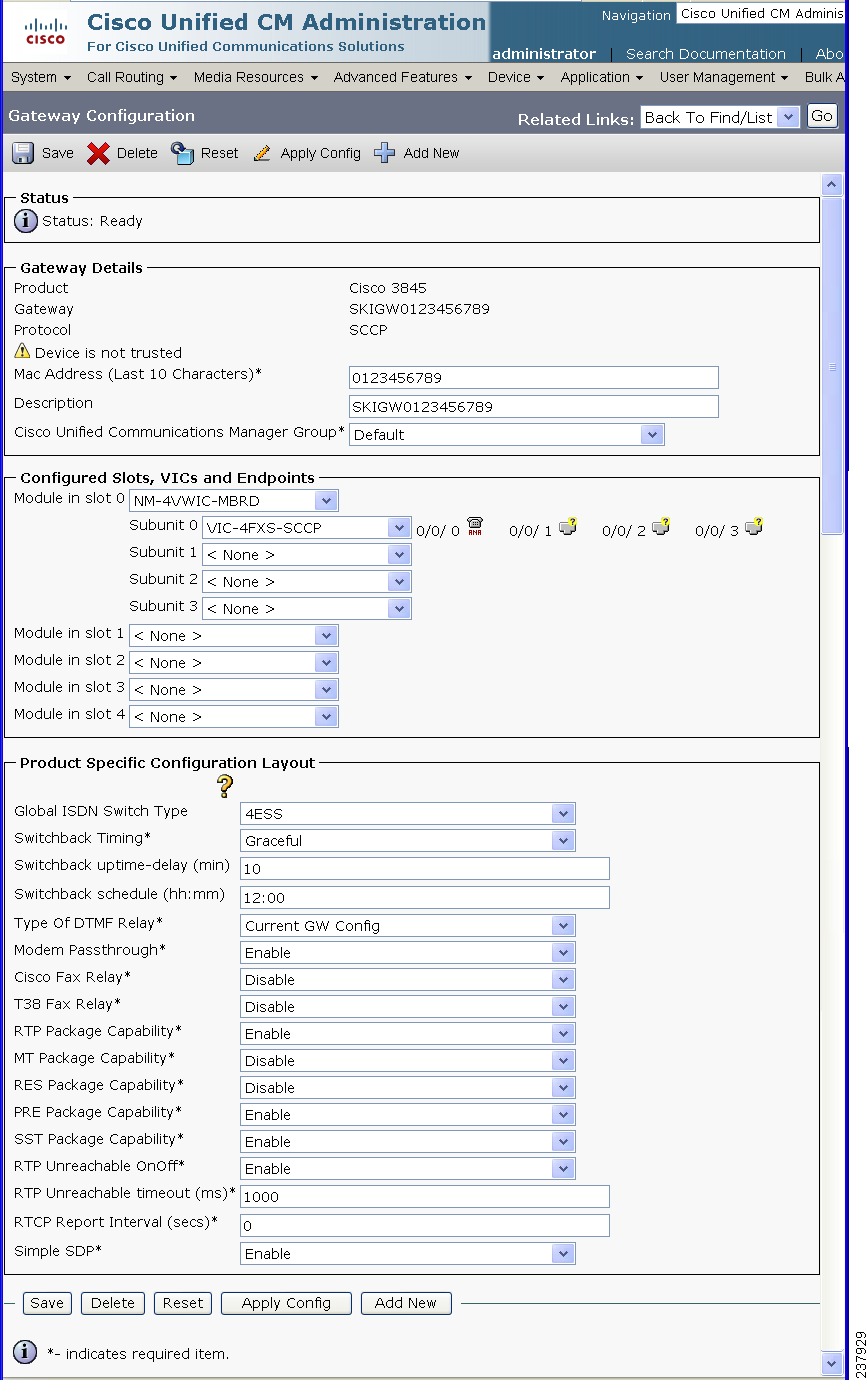Screen dimensions: 867x1400
Task: Expand the Module in slot 1 dropdown
Action: (326, 635)
